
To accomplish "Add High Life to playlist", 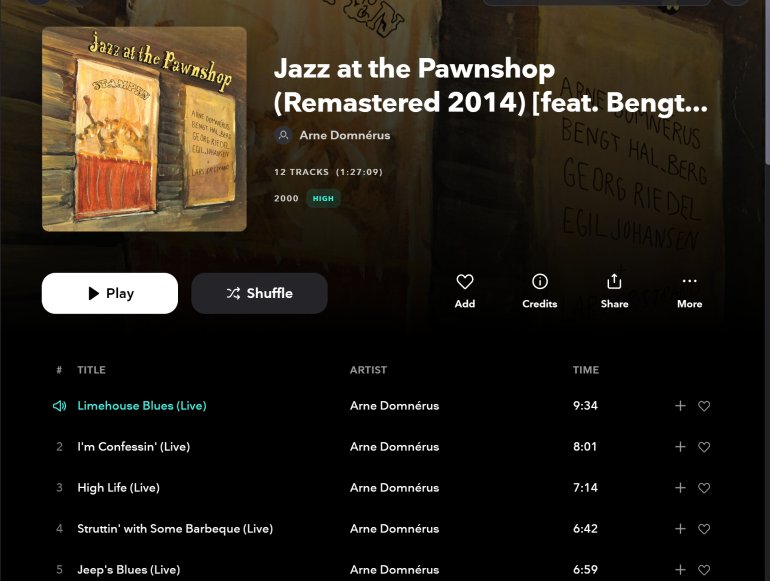I will (x=681, y=488).
